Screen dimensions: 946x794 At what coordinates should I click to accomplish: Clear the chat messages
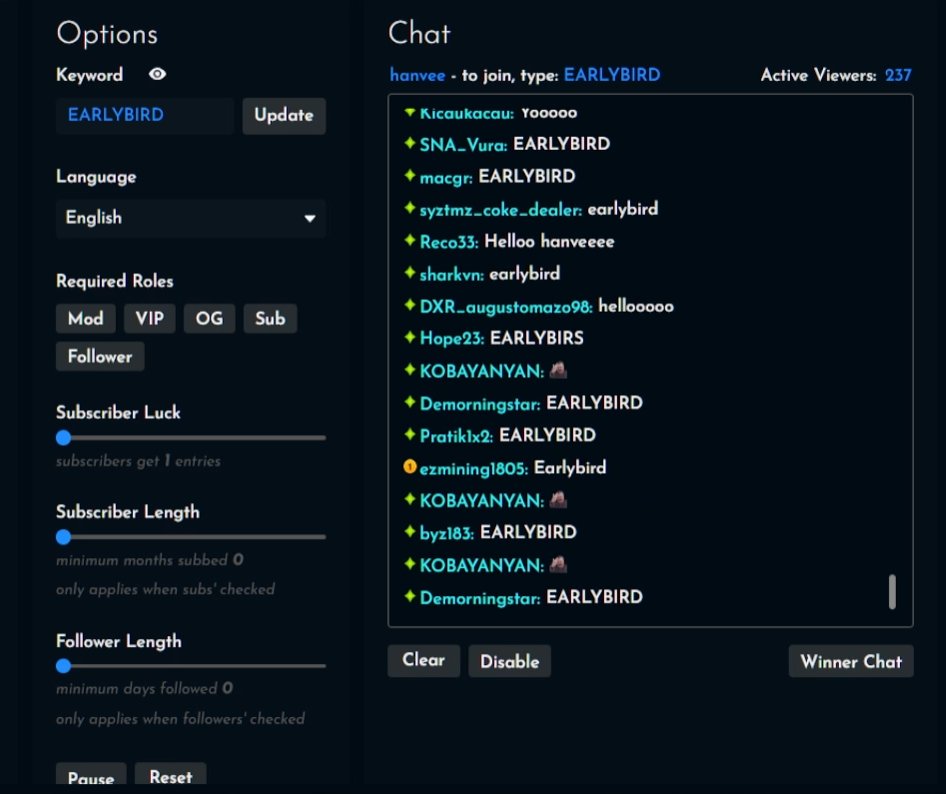(424, 661)
